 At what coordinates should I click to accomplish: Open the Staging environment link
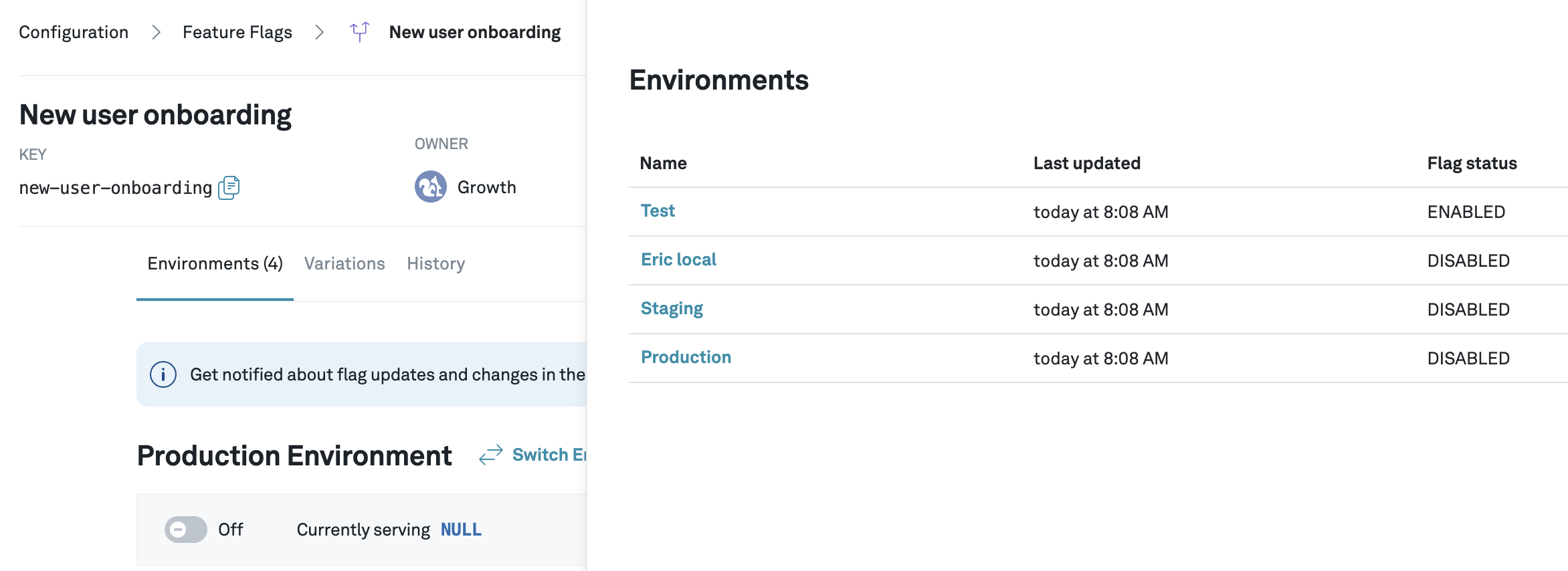point(672,308)
